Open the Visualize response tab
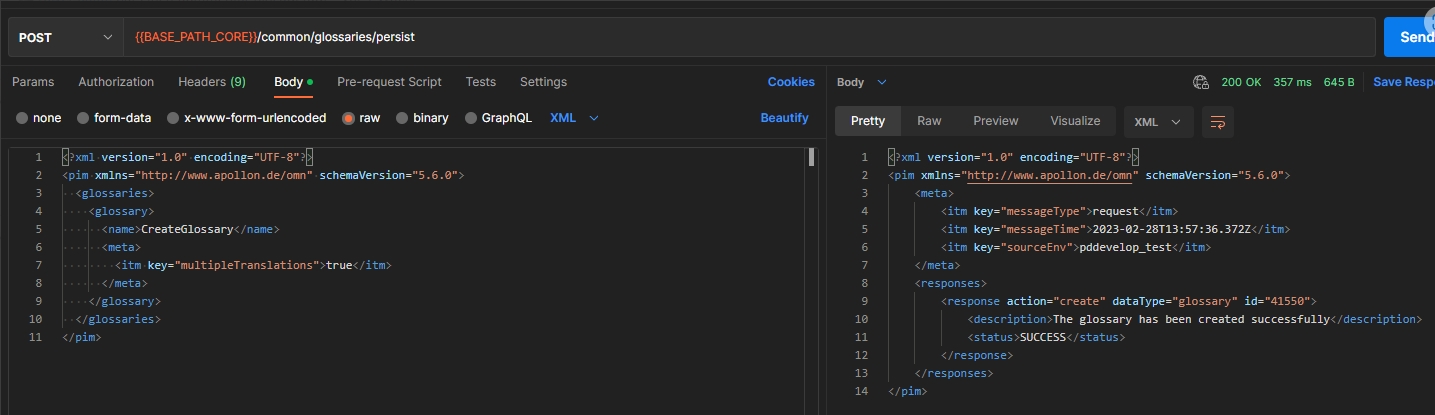The width and height of the screenshot is (1435, 415). pos(1075,121)
